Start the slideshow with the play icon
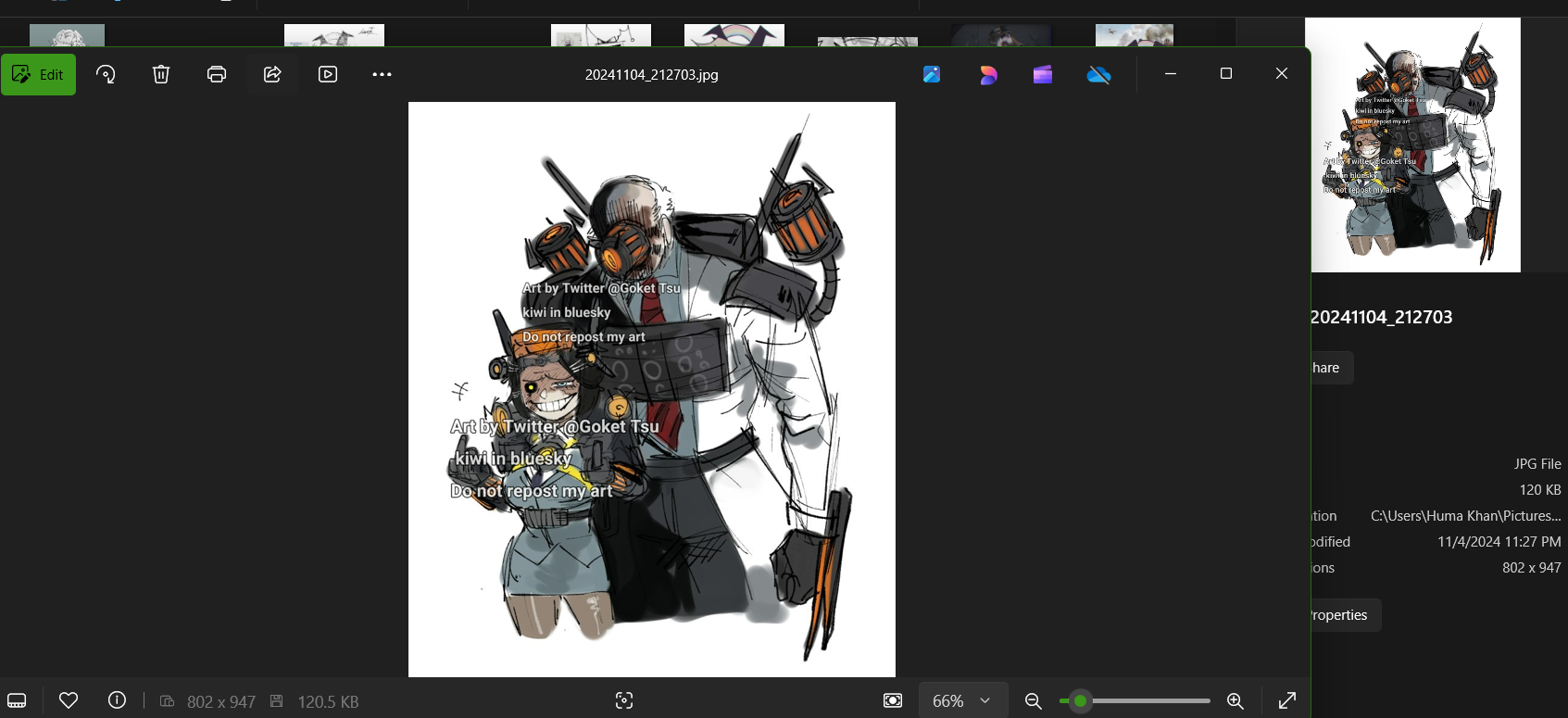The image size is (1568, 718). (328, 75)
